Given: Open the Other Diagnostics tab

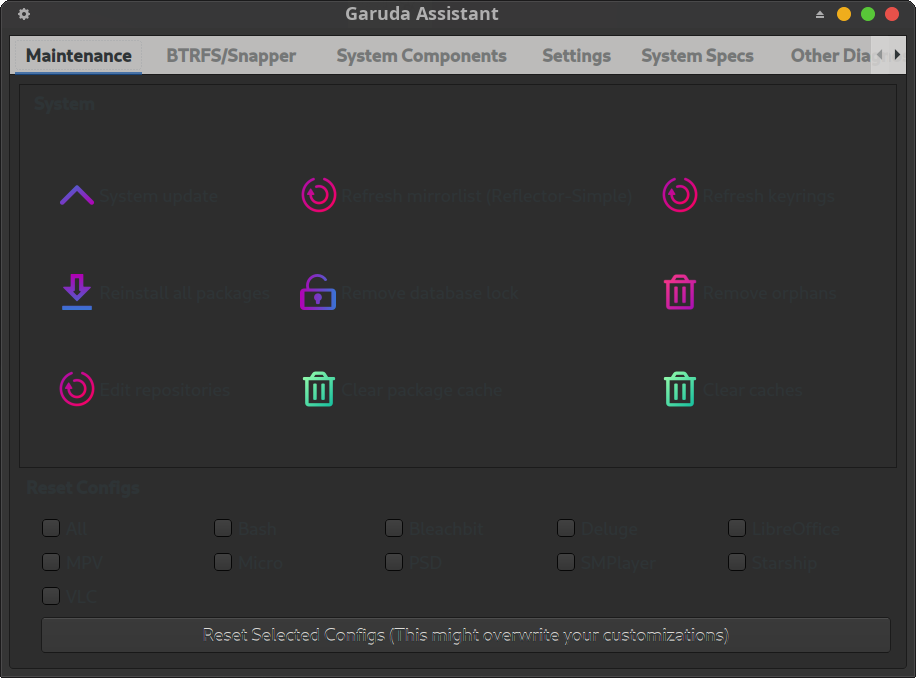Looking at the screenshot, I should (830, 56).
